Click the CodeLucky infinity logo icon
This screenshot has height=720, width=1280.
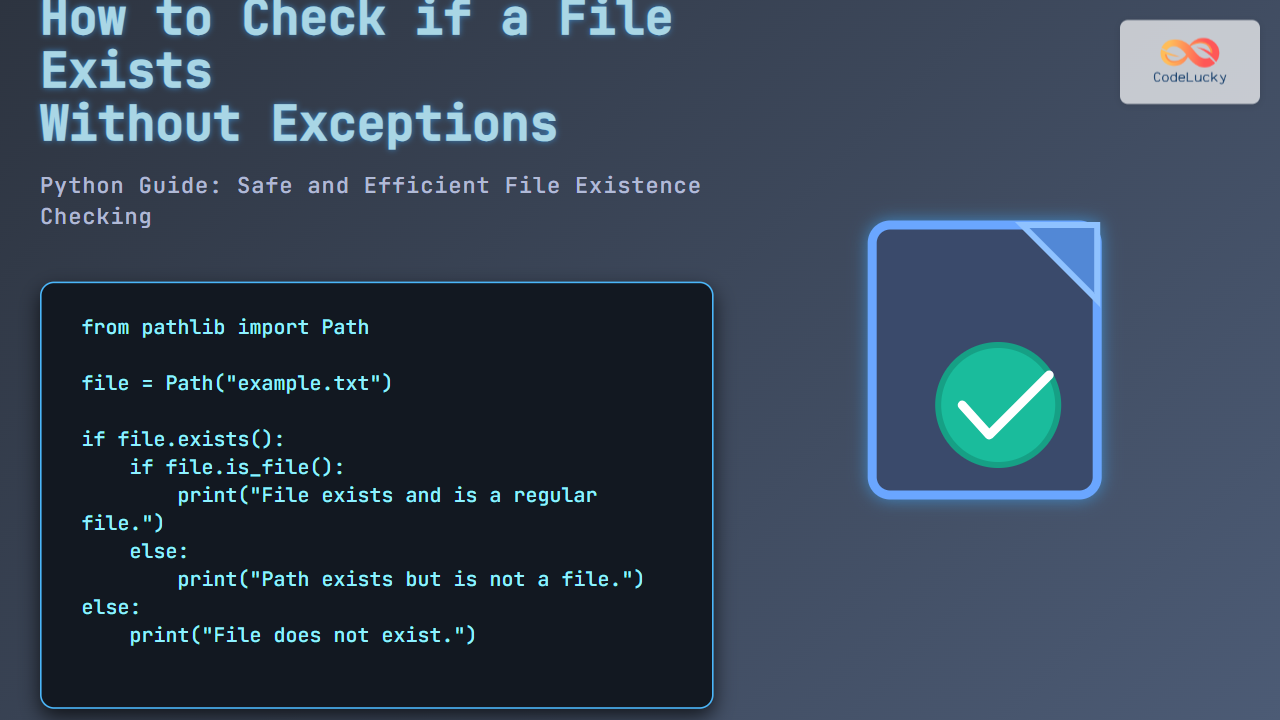tap(1189, 52)
